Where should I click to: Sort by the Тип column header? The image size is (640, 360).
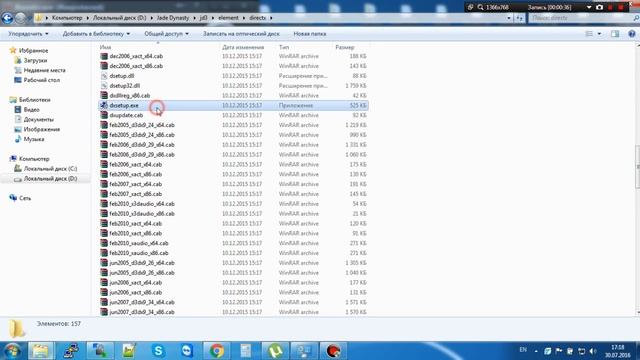[284, 47]
